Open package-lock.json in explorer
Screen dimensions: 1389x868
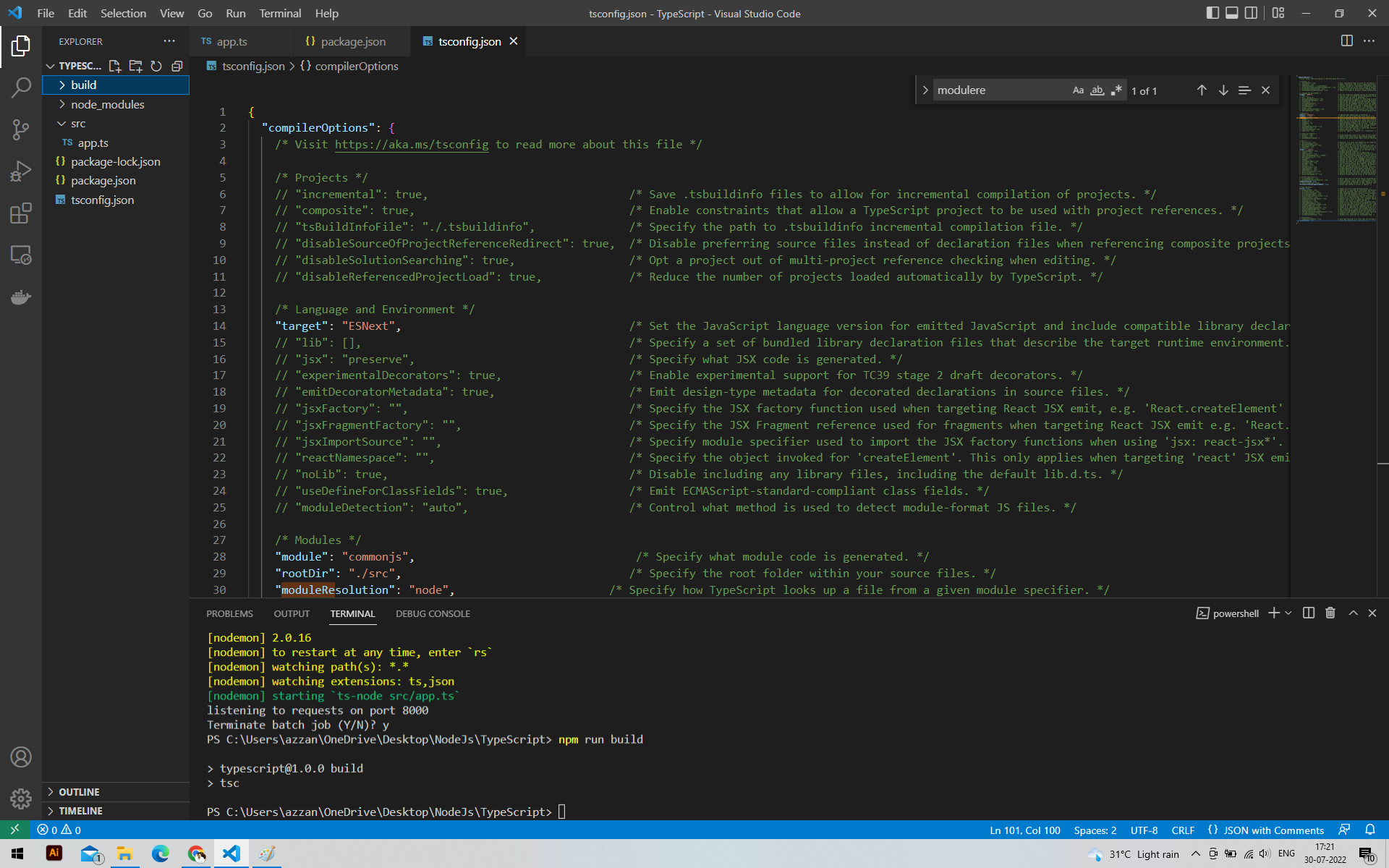point(116,162)
